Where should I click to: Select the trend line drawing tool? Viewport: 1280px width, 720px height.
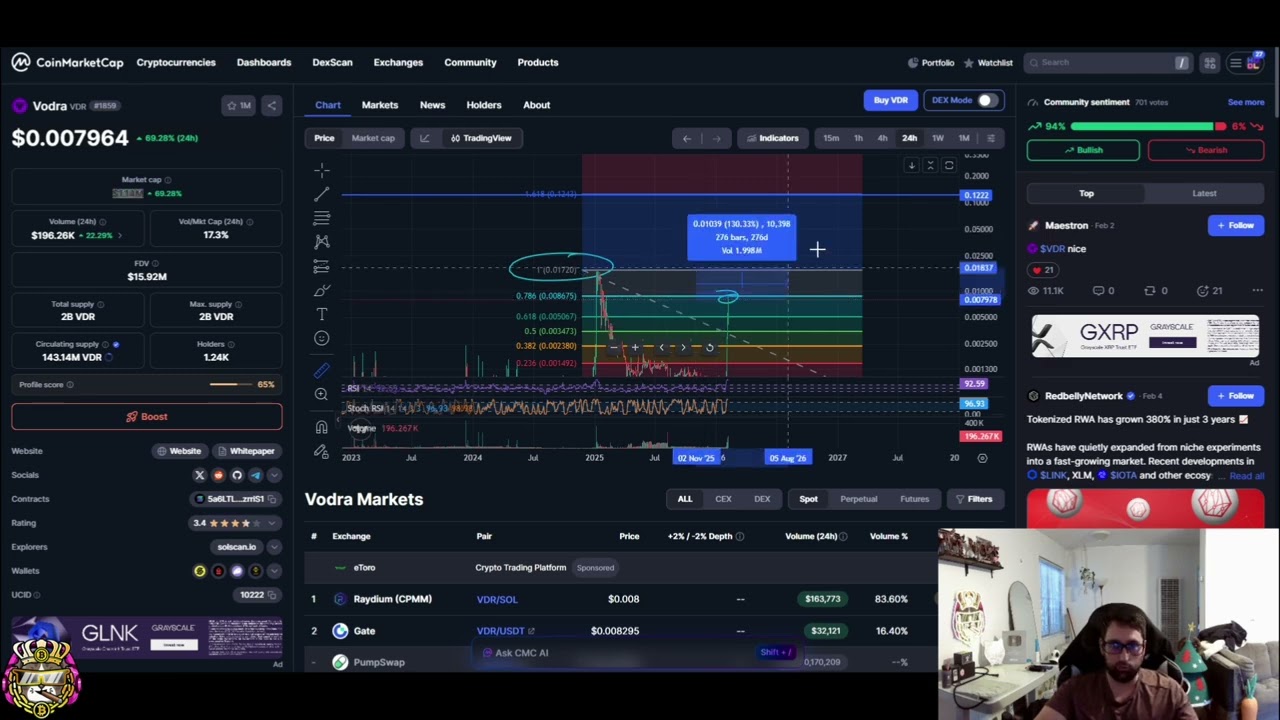click(321, 194)
